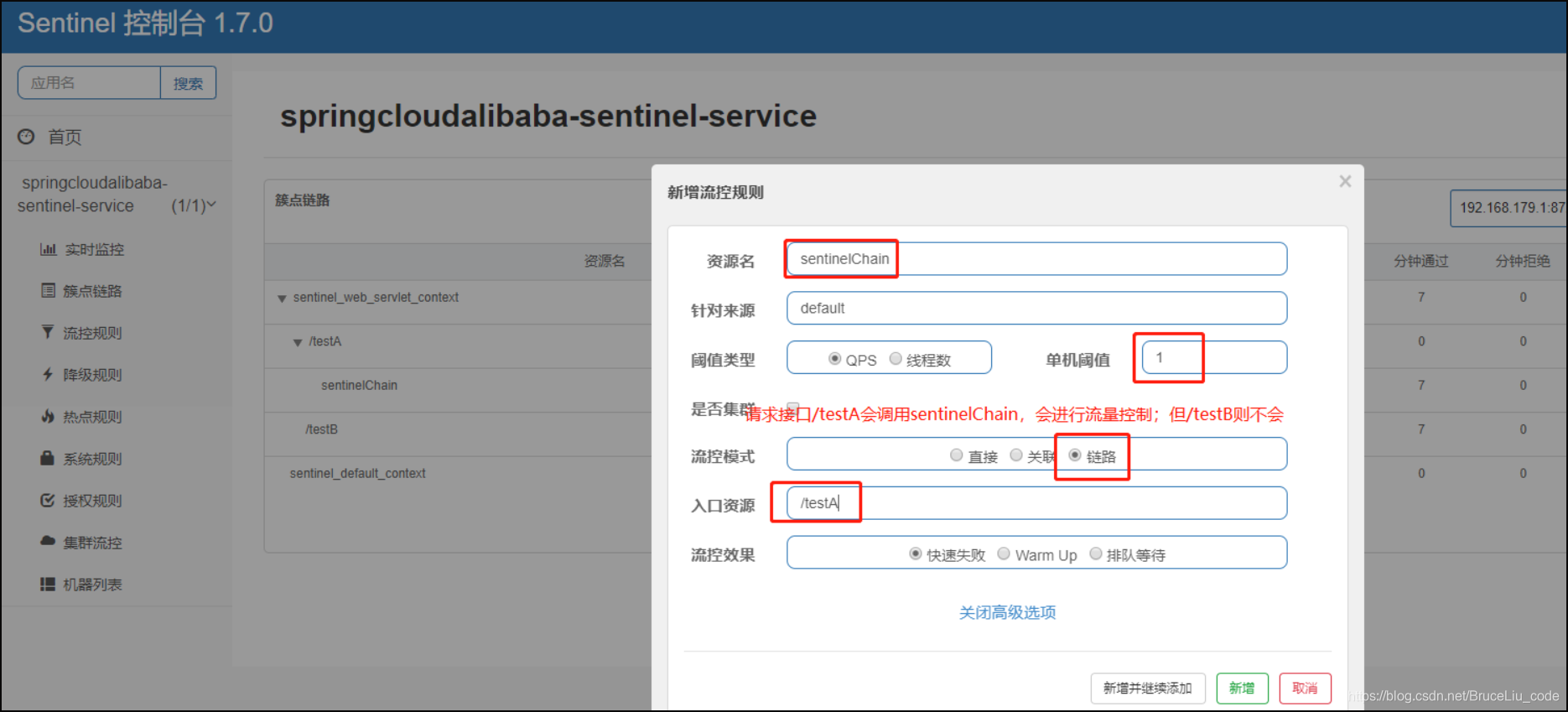Select the sentinelChain tree row
The height and width of the screenshot is (712, 1568).
[x=359, y=385]
